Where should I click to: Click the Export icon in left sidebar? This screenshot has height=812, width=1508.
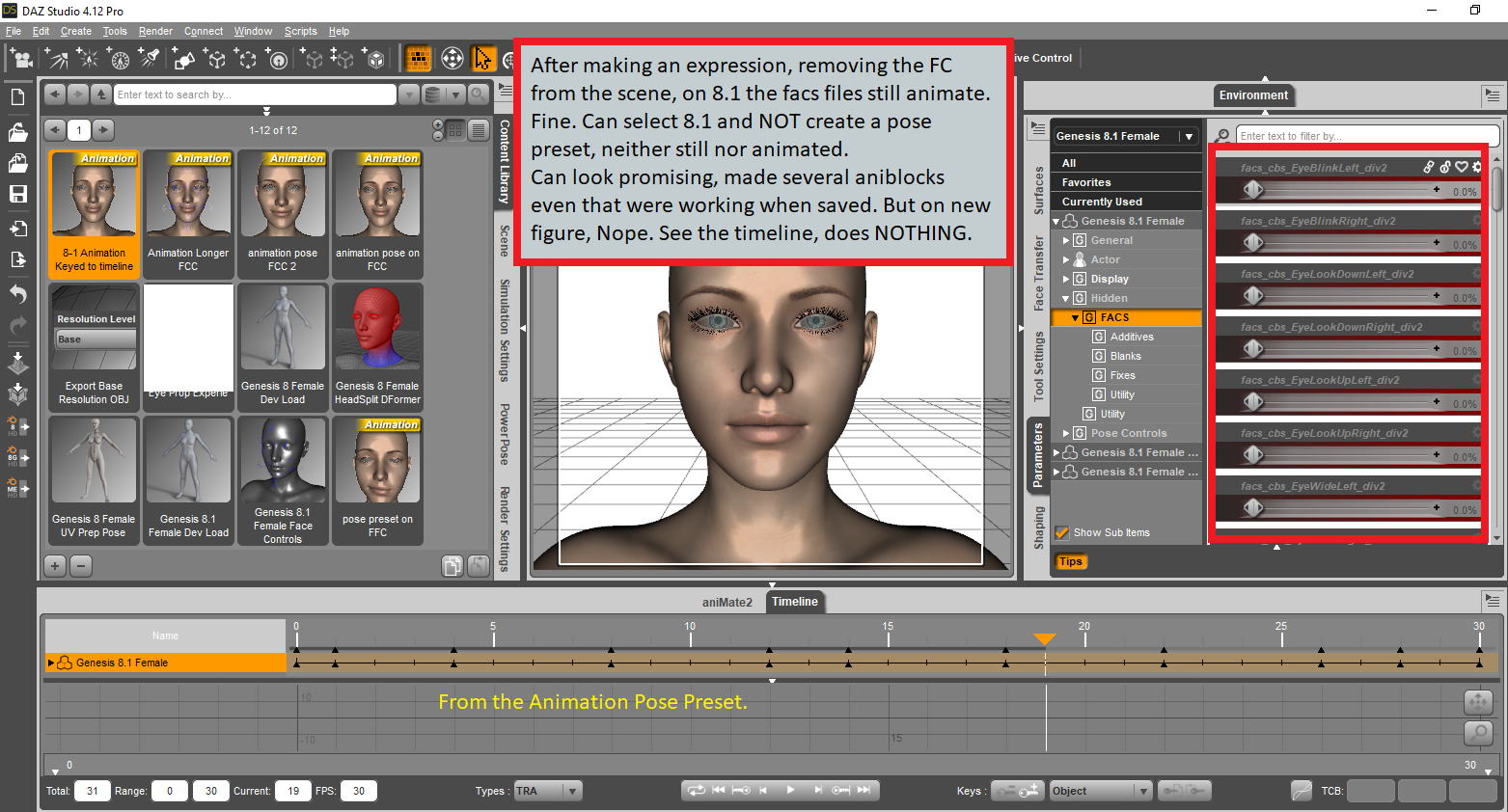click(16, 258)
